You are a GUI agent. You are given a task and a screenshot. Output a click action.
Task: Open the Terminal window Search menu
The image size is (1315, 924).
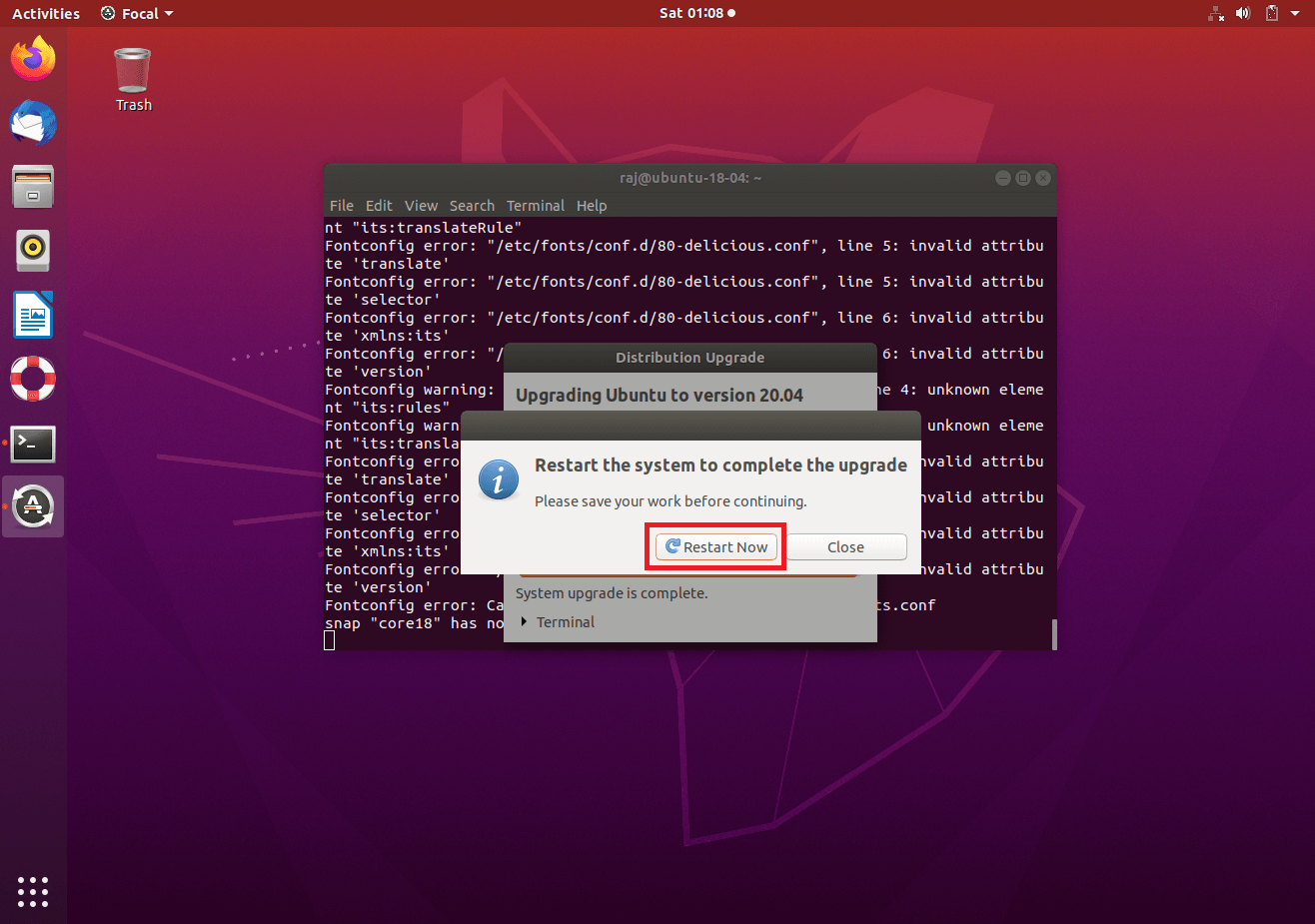(472, 206)
